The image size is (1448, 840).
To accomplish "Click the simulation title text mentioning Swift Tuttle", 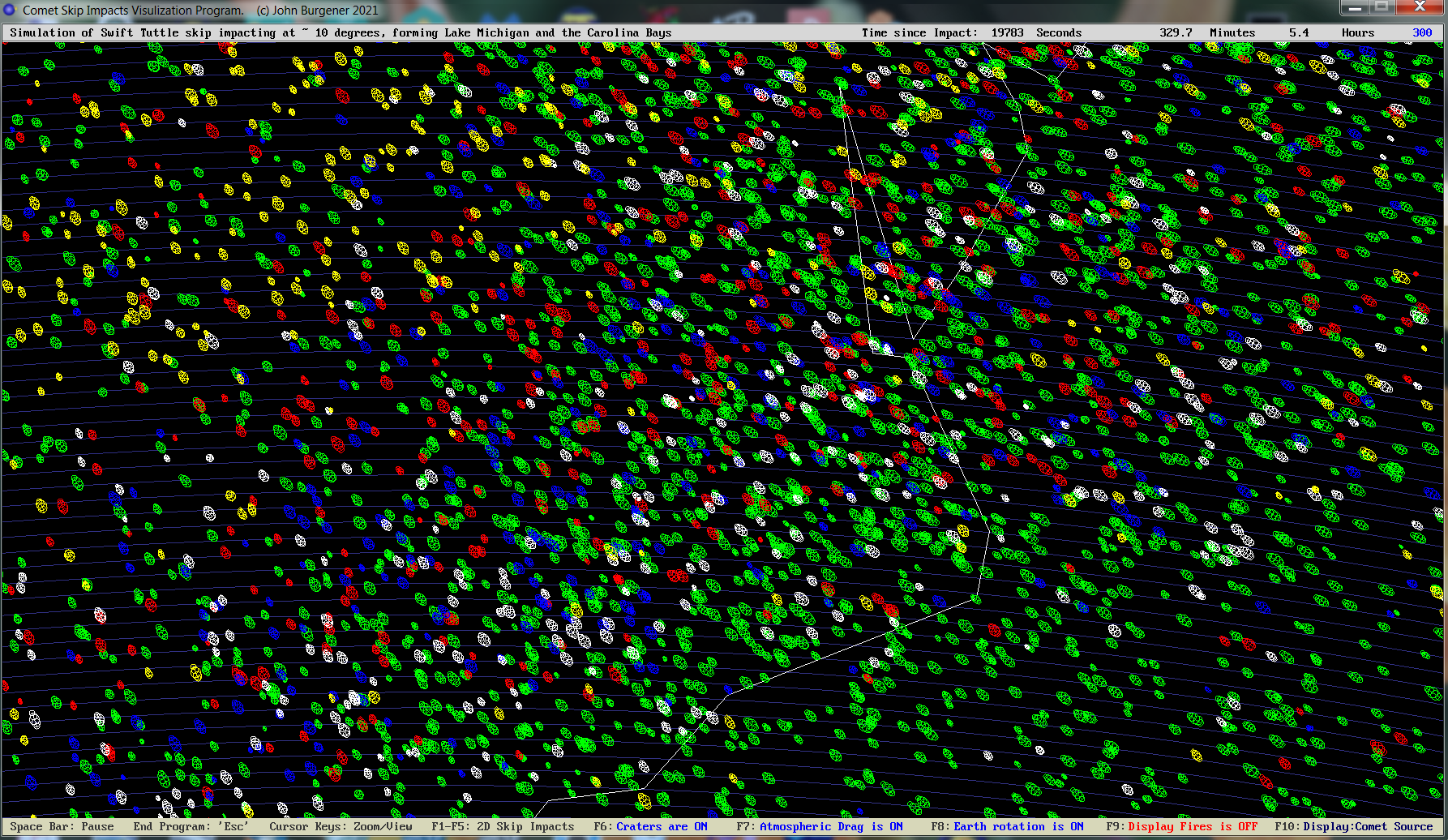I will (x=341, y=32).
